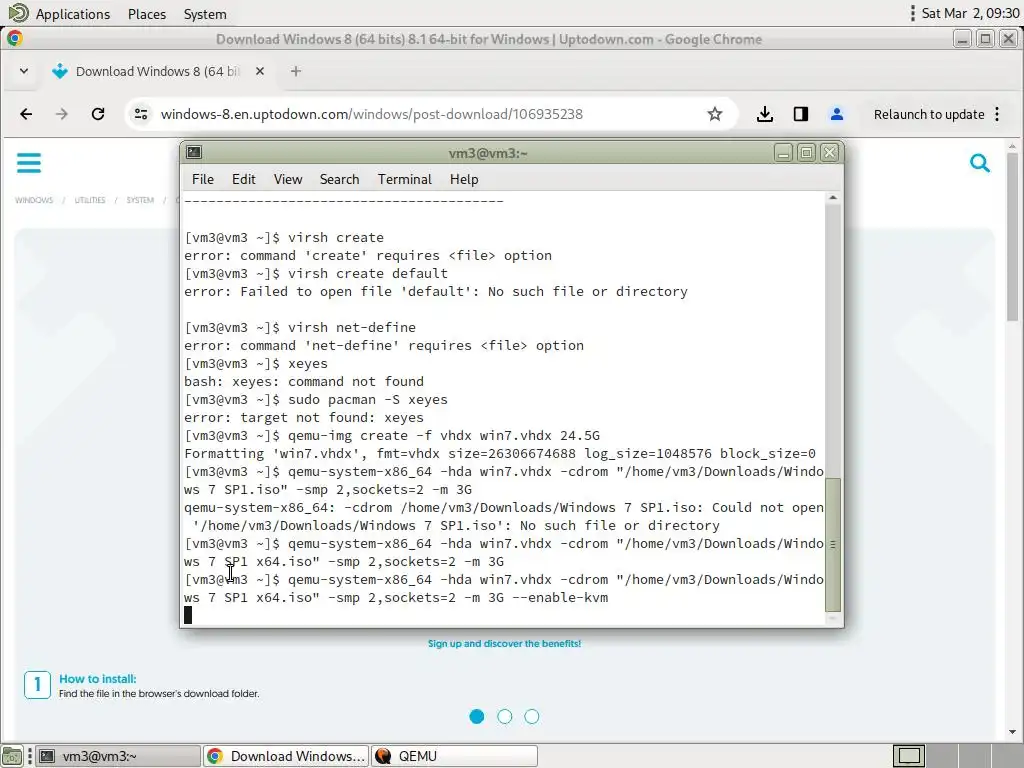The width and height of the screenshot is (1024, 768).
Task: Click How to install heading
Action: point(98,679)
